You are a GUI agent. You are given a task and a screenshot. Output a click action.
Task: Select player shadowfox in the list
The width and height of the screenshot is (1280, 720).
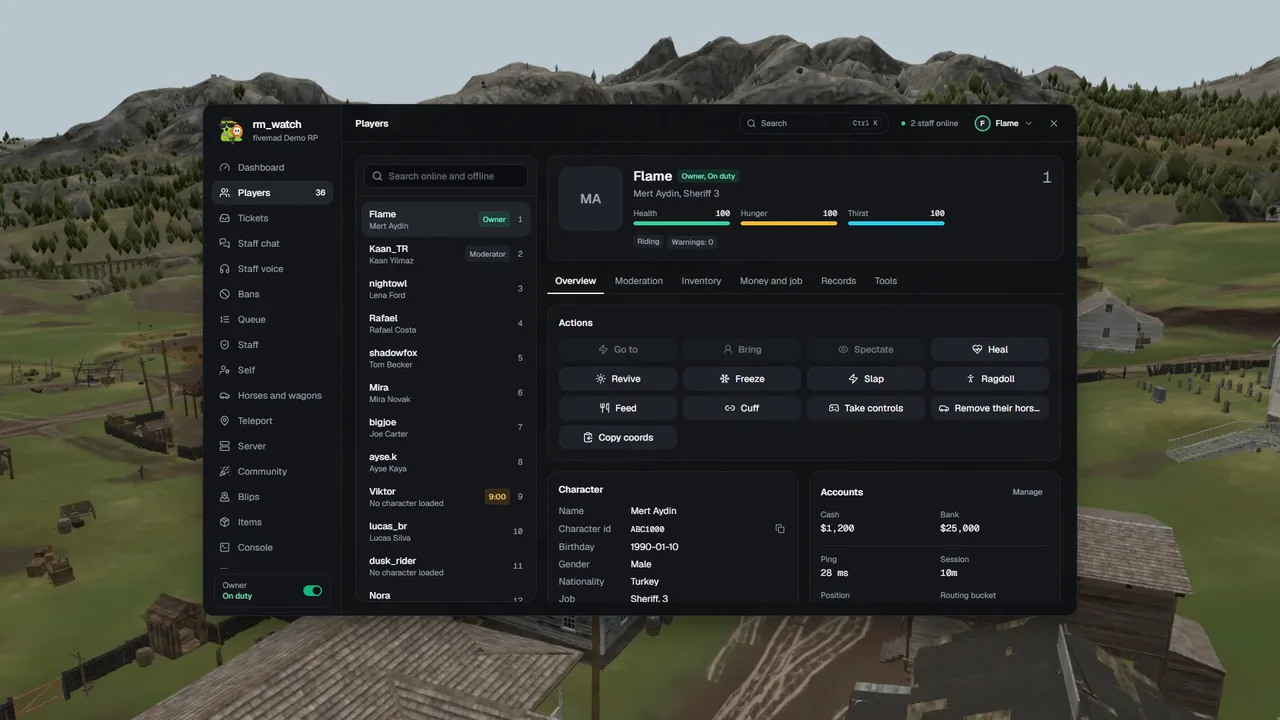[446, 358]
